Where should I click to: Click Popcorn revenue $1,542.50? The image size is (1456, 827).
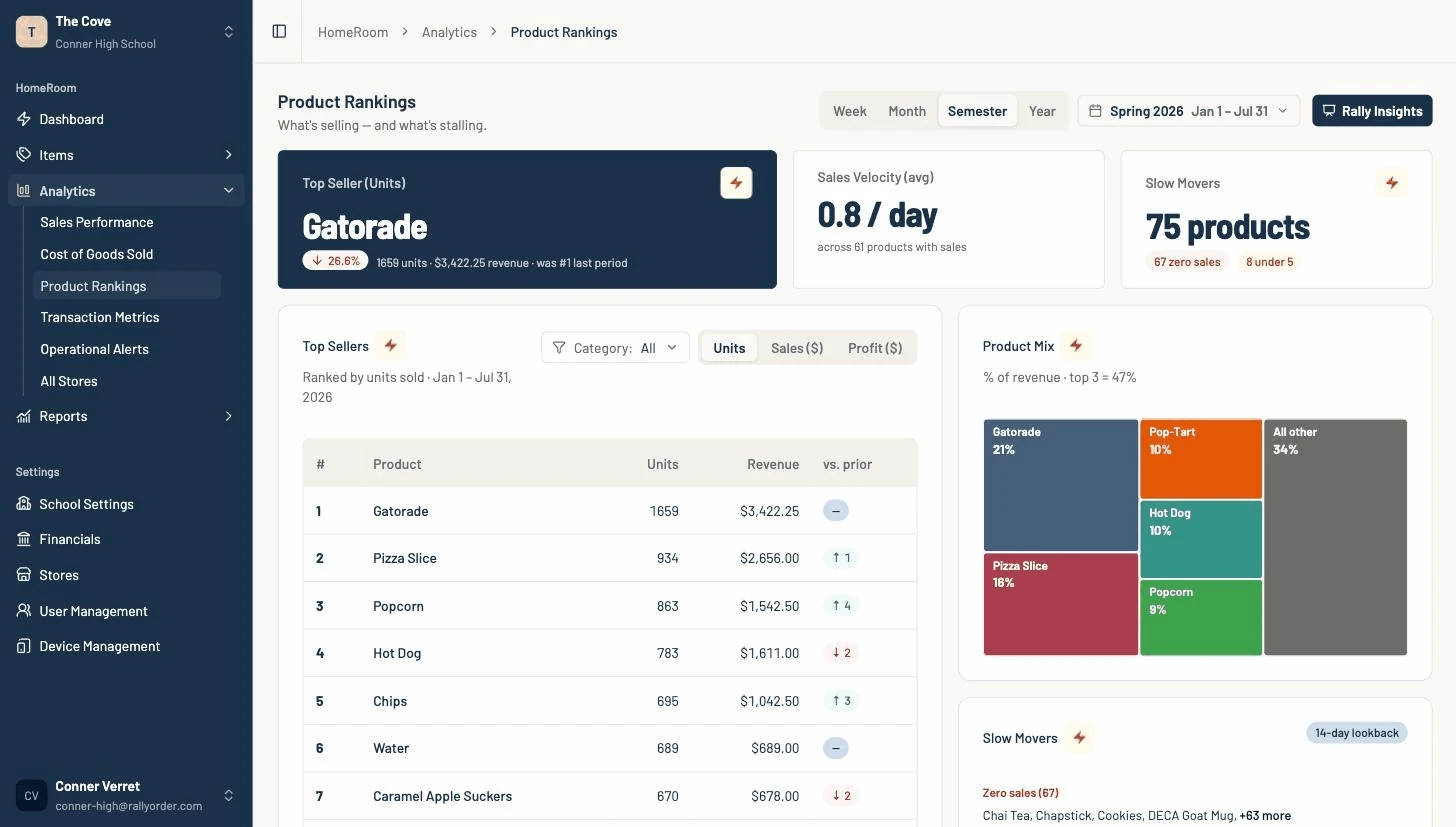(x=770, y=606)
